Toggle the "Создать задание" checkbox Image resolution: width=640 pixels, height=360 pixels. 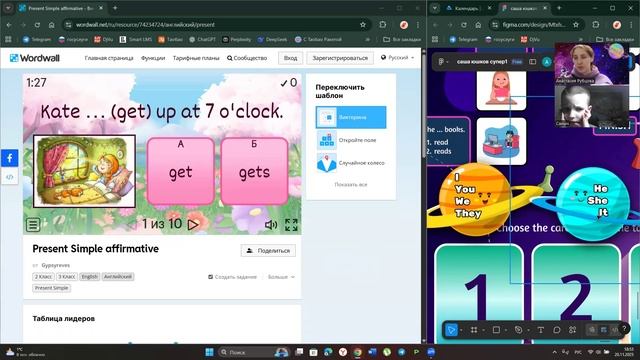211,277
